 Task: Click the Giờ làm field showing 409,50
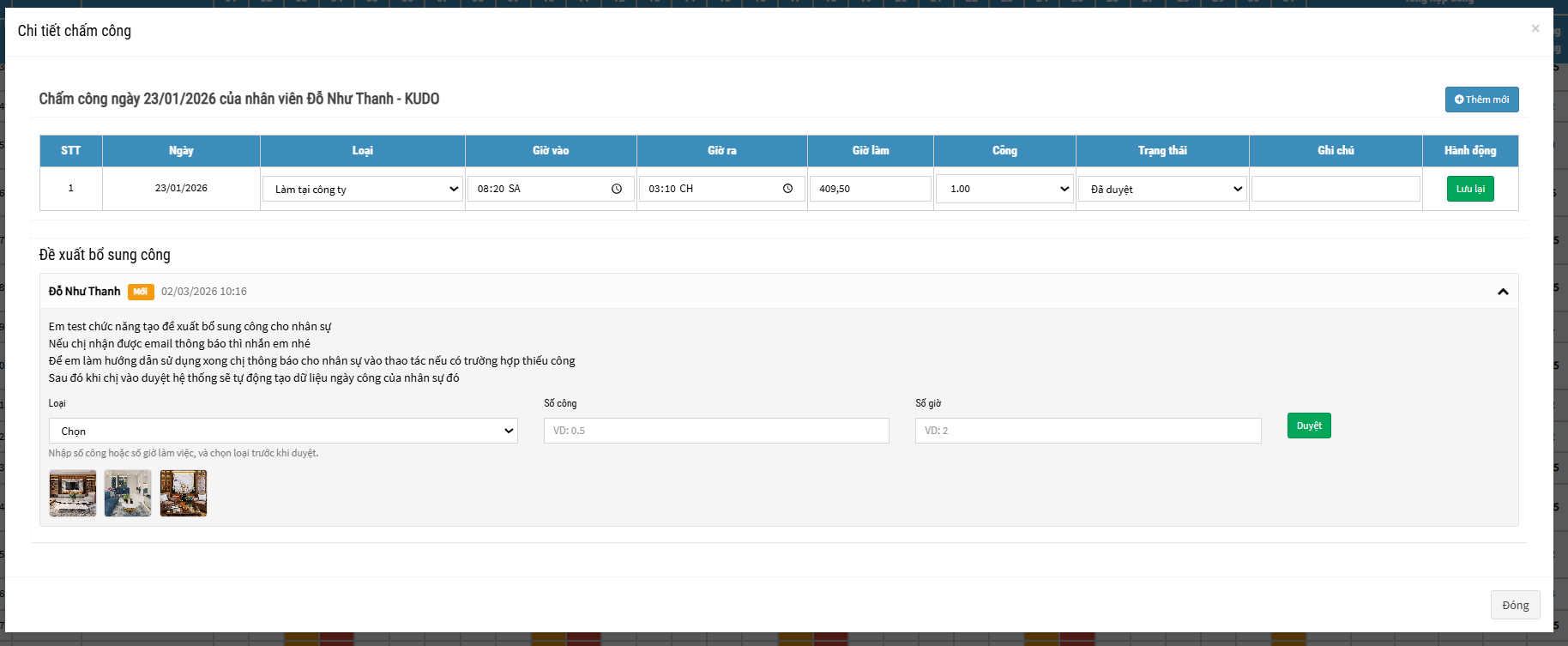(x=870, y=189)
